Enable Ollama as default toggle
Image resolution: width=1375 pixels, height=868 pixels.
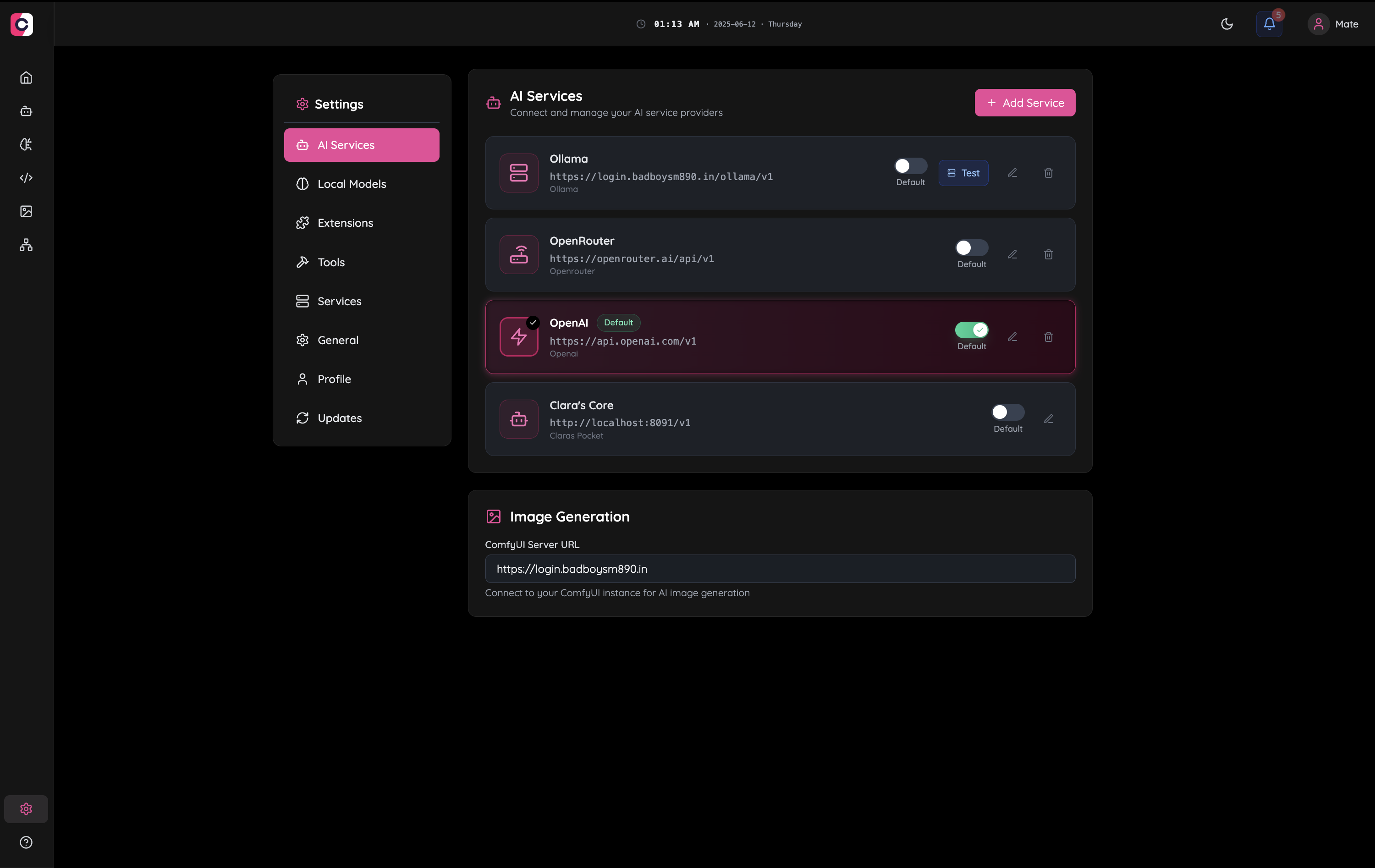point(910,166)
